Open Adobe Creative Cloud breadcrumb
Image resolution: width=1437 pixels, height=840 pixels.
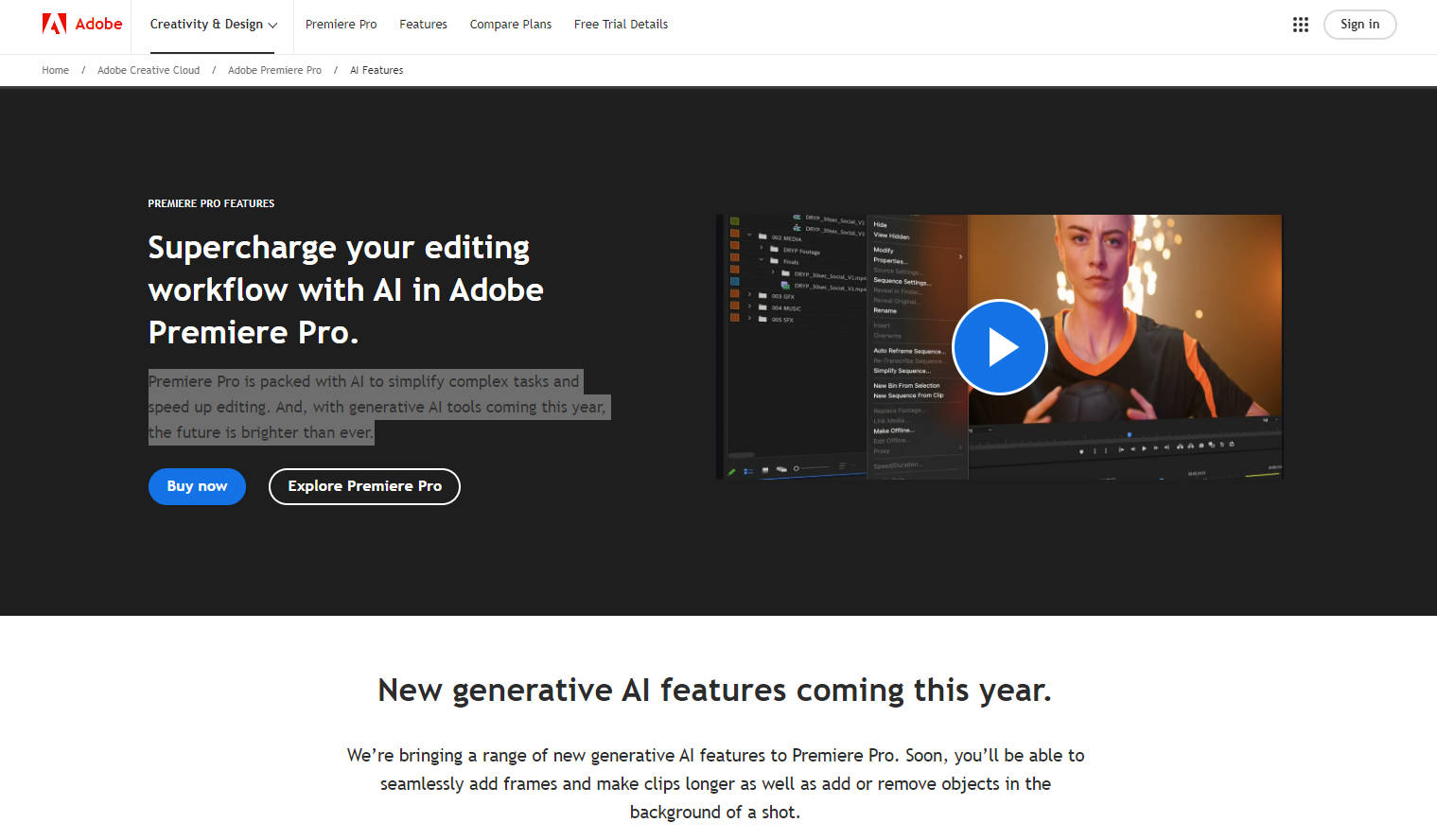(x=149, y=70)
